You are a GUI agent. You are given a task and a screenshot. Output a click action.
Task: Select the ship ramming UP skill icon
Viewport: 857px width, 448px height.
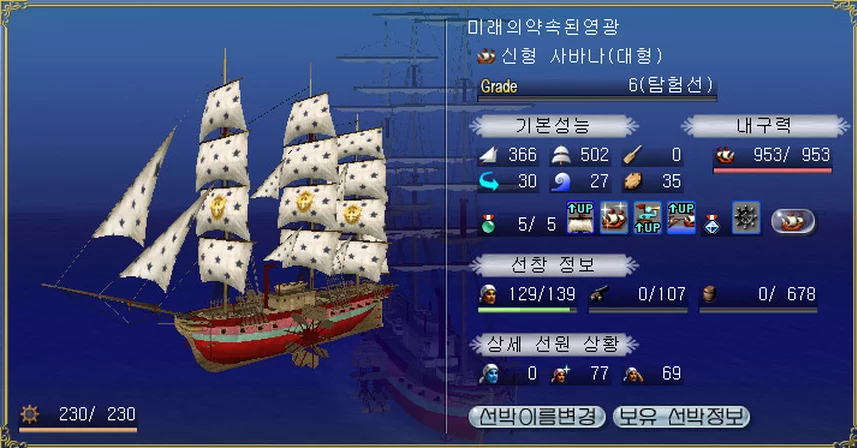click(682, 217)
